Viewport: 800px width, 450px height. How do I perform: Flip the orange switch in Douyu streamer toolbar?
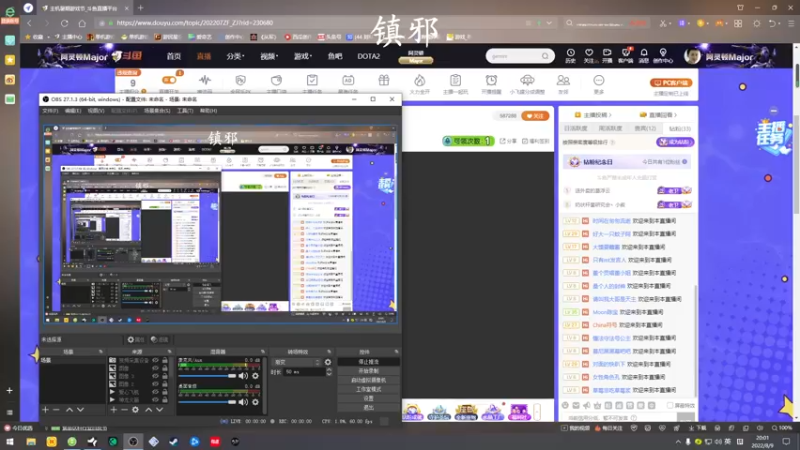(169, 80)
